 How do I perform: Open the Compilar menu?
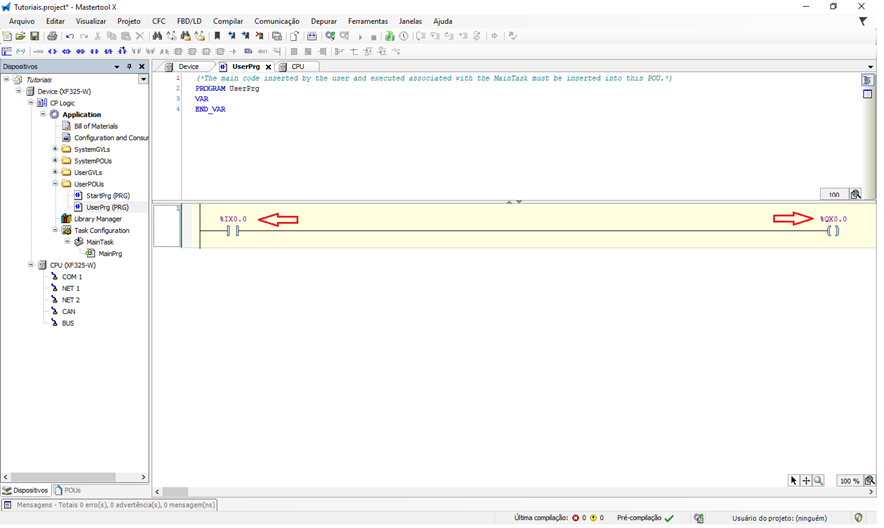(228, 21)
